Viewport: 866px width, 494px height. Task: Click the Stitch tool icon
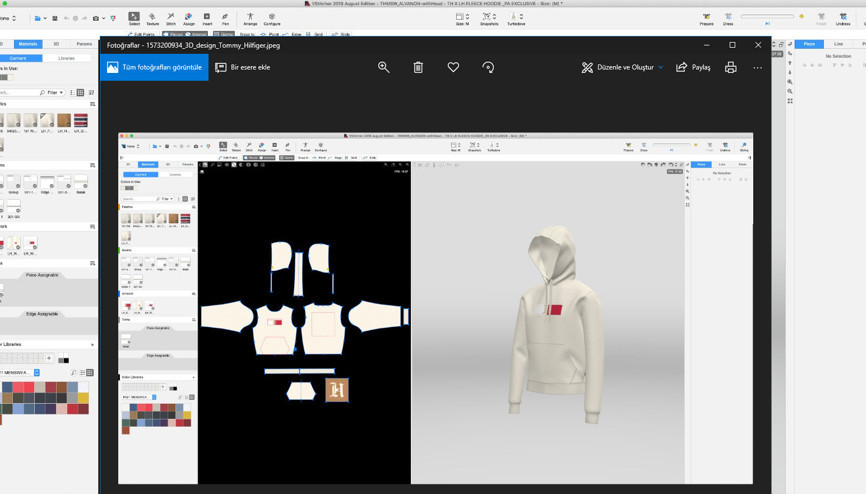tap(171, 18)
